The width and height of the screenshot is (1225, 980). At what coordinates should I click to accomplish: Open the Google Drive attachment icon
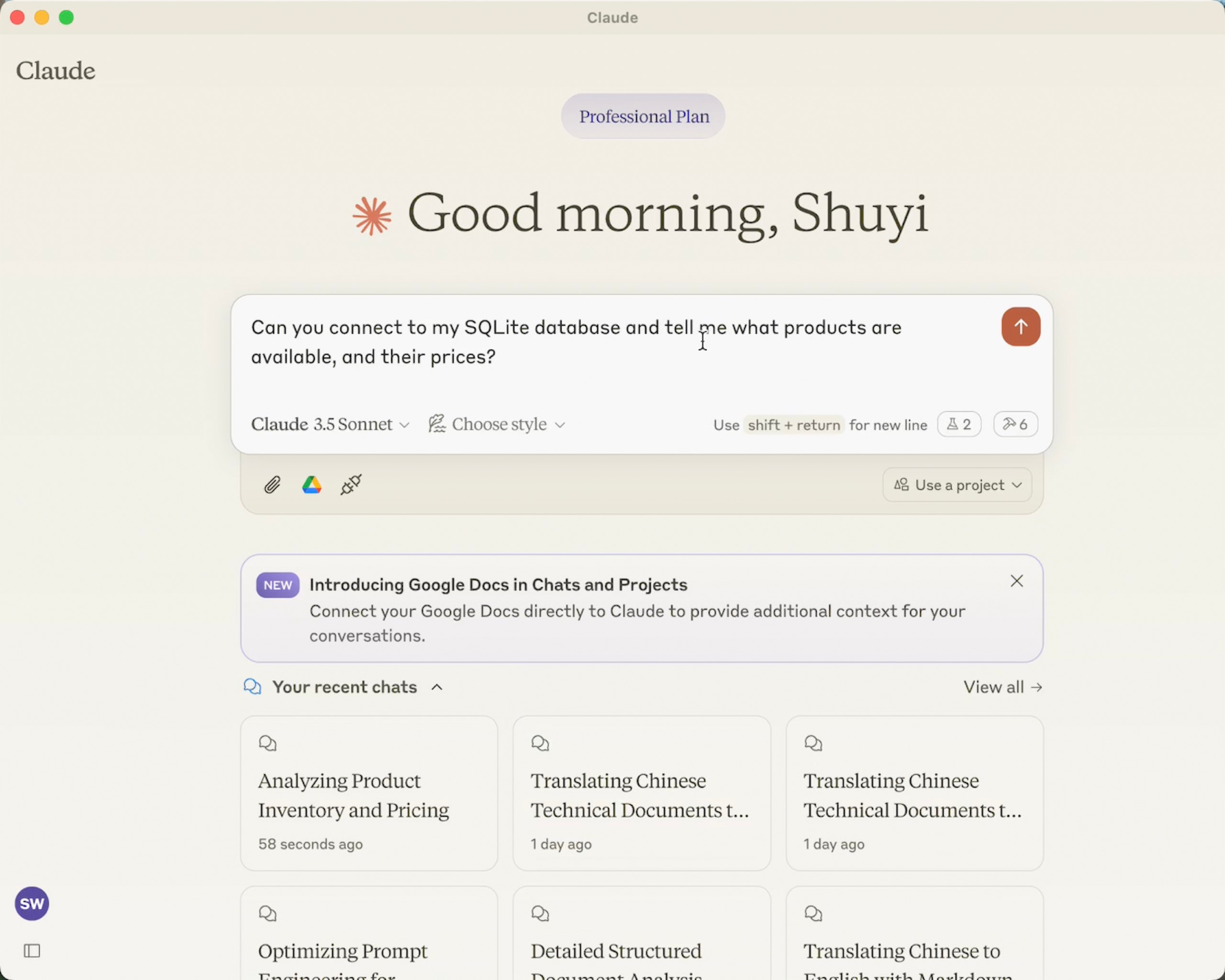pos(312,485)
